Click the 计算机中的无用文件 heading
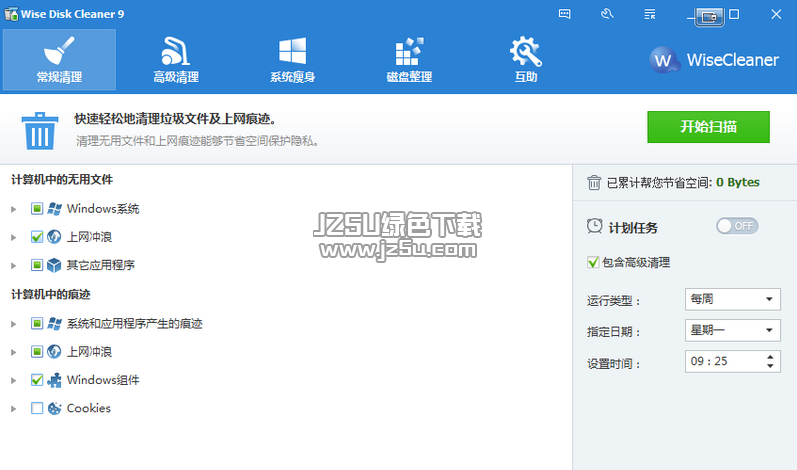 [x=62, y=179]
